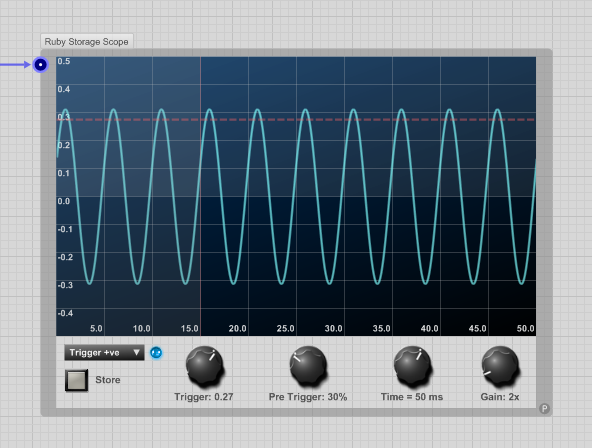Click the blue input wire arrow

click(15, 65)
